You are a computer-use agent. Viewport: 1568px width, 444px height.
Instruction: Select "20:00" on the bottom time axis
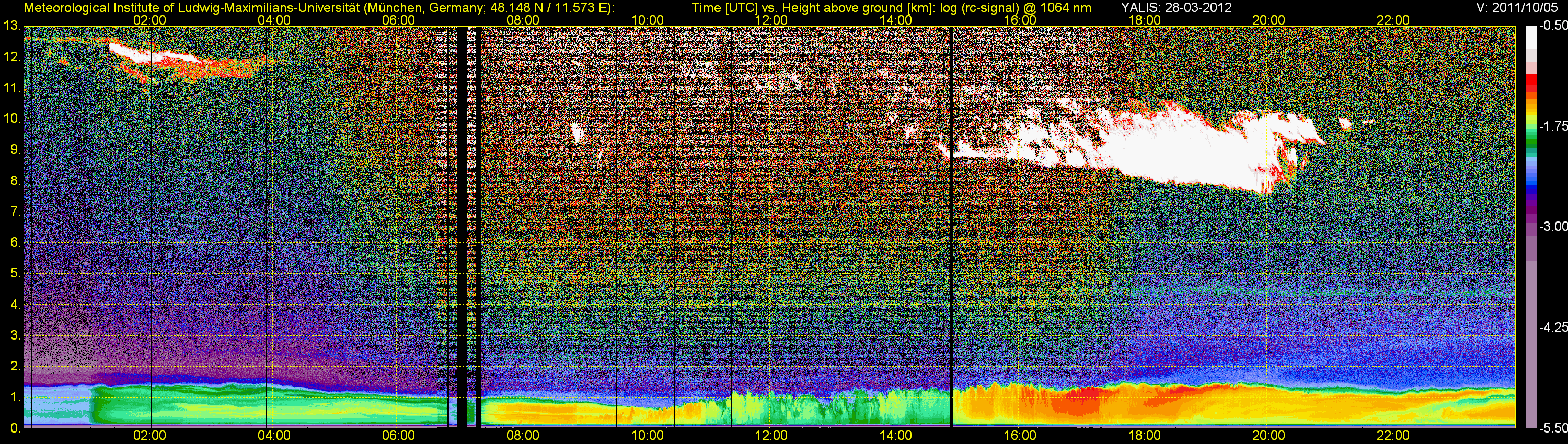coord(1269,436)
